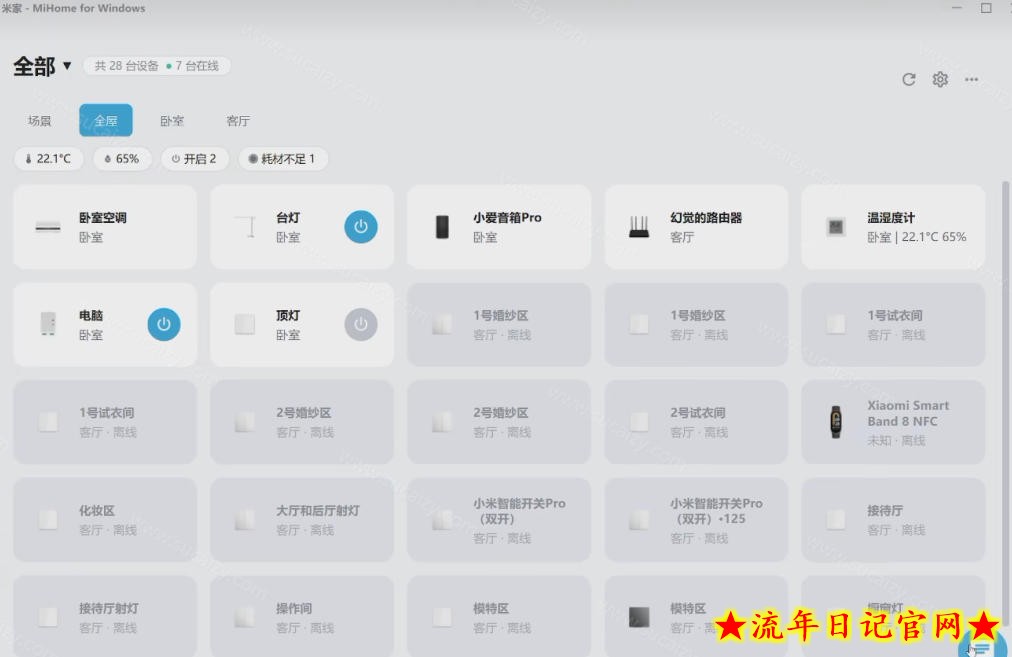Viewport: 1012px width, 657px height.
Task: Open the 卧室空调 device card
Action: pyautogui.click(x=105, y=227)
